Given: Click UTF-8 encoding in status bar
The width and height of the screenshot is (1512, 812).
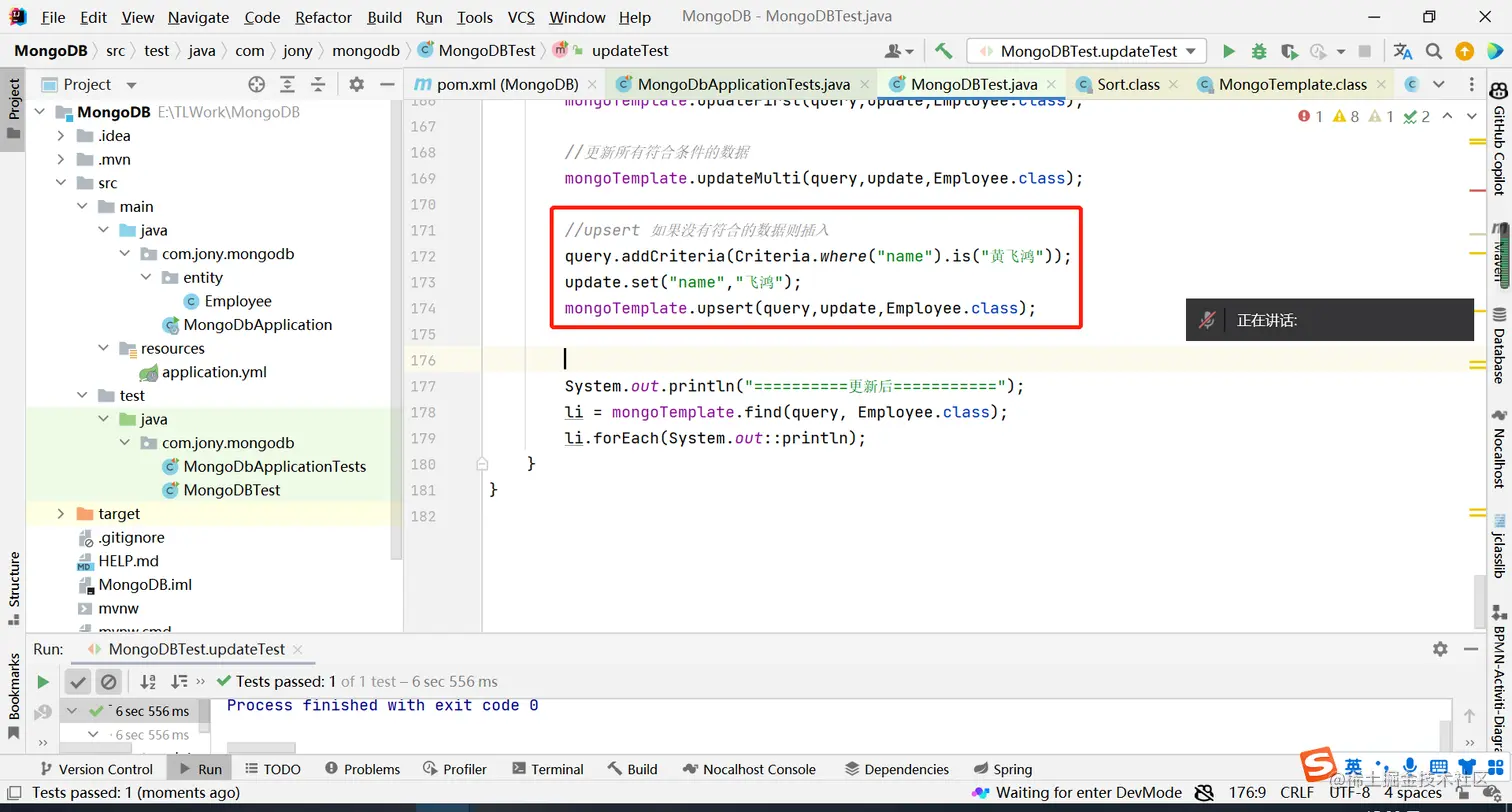Looking at the screenshot, I should [1350, 793].
